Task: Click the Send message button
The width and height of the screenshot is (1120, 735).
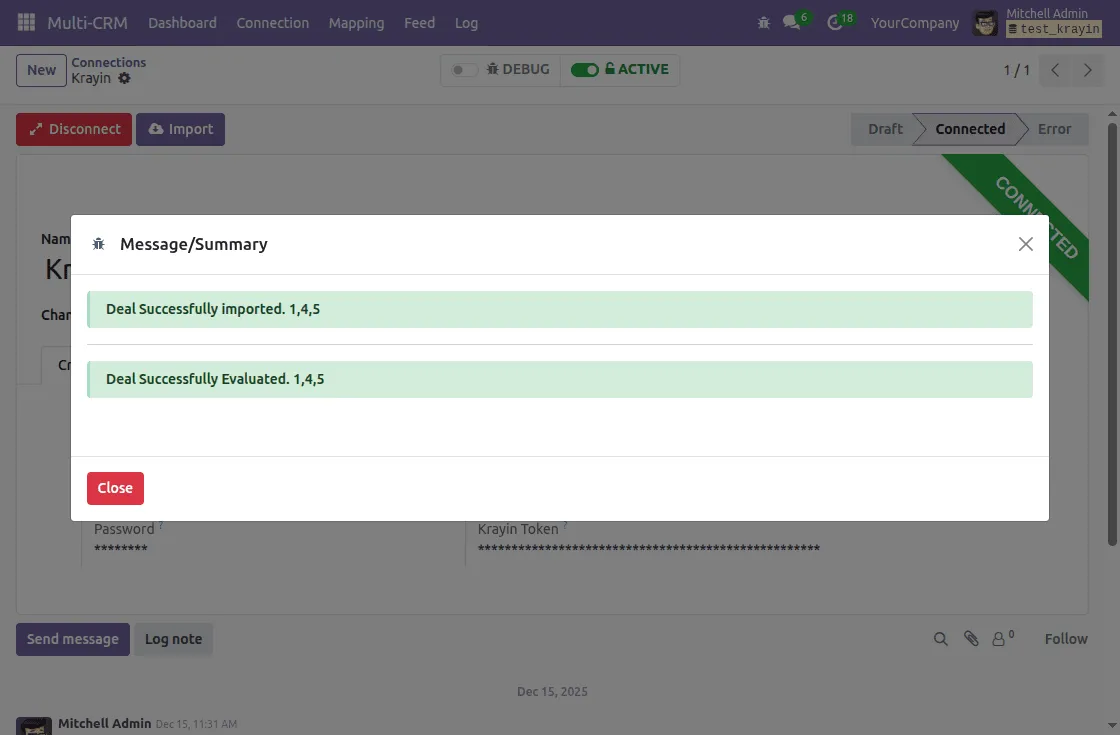Action: tap(73, 639)
